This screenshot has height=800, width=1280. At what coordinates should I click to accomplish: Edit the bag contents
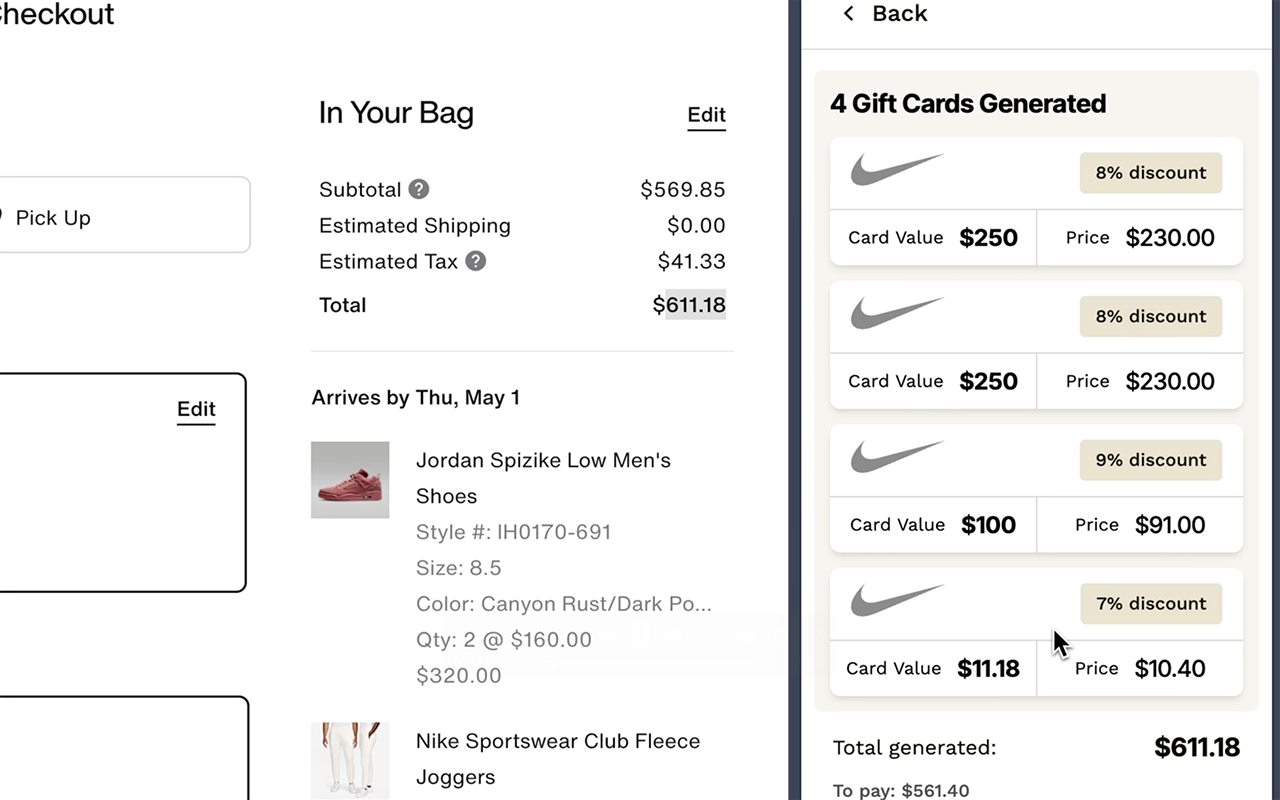(x=706, y=115)
